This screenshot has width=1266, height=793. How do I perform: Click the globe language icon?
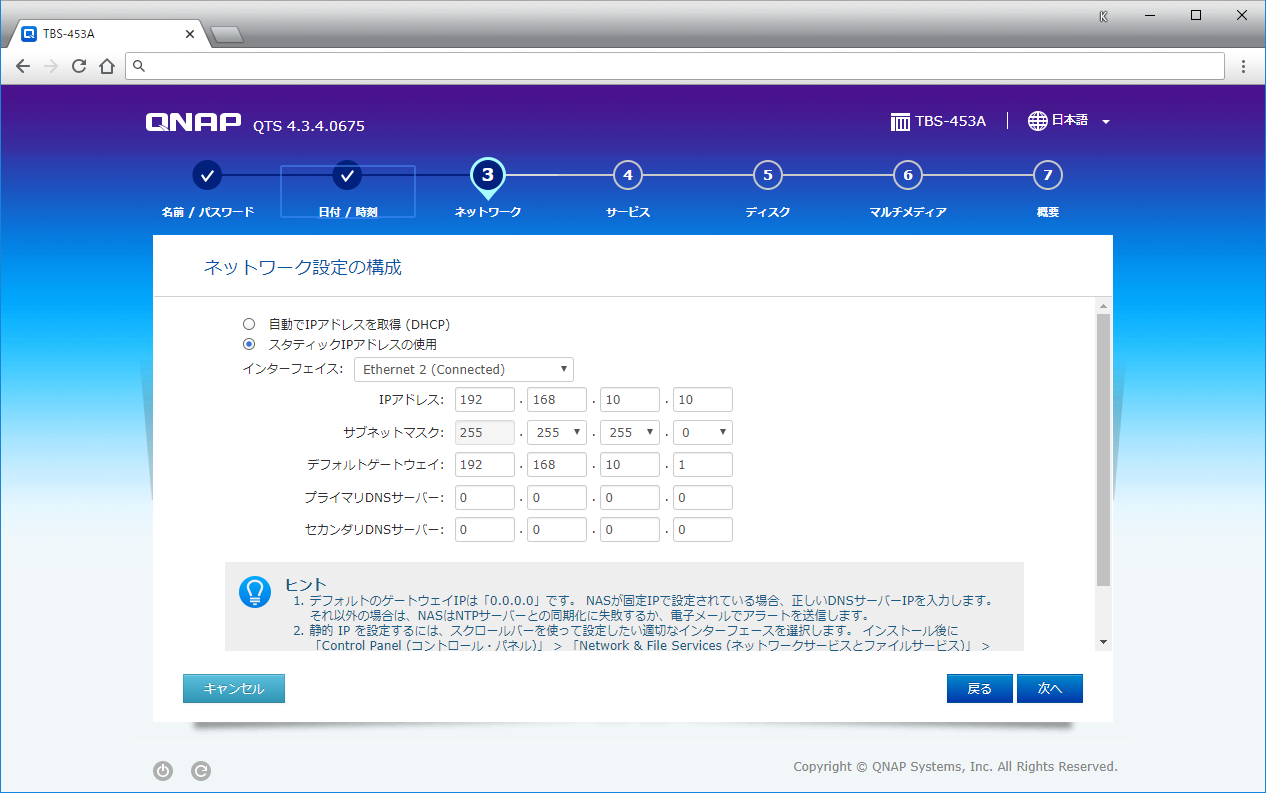pos(1037,121)
